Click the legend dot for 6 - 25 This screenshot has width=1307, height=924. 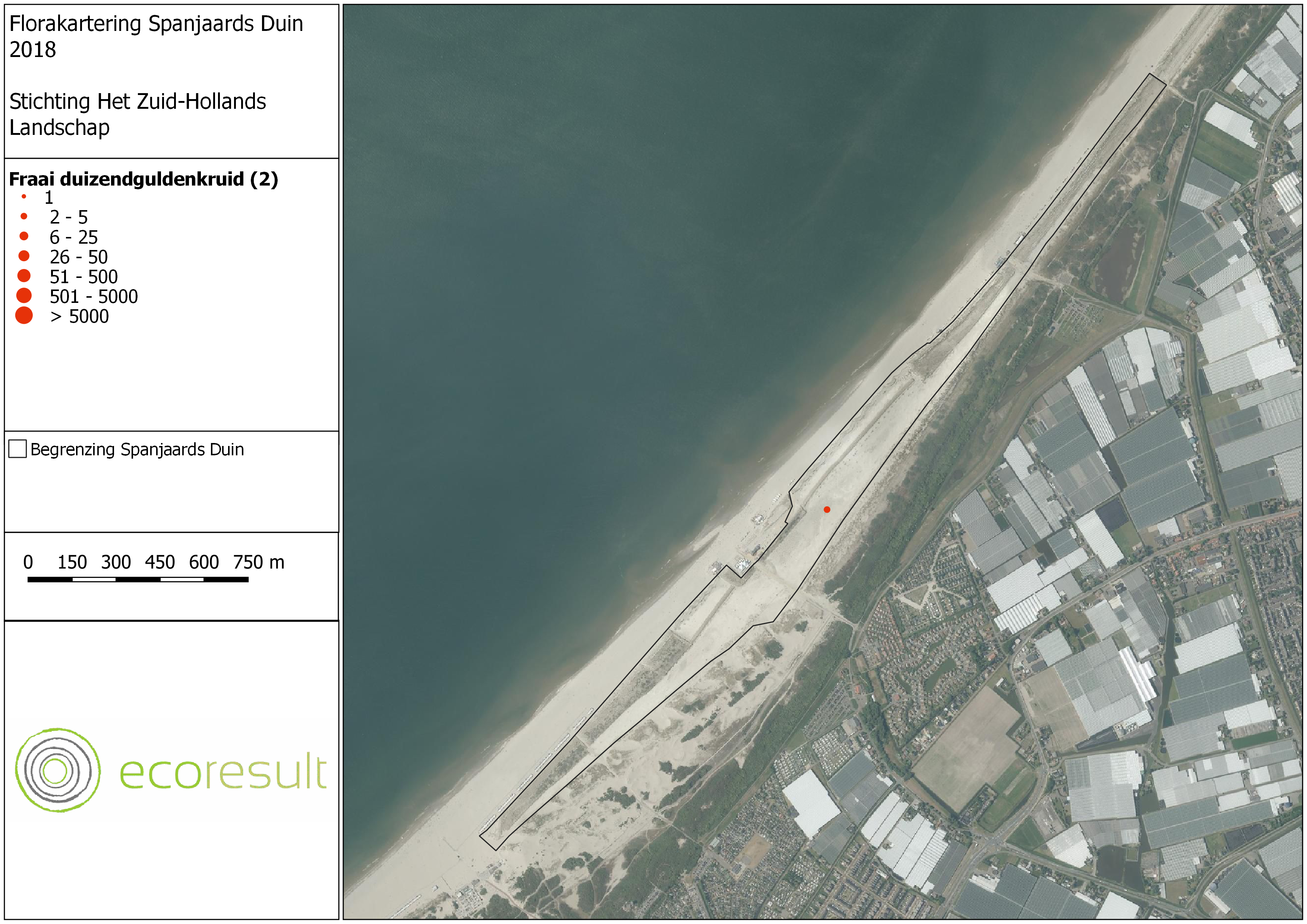pos(24,236)
